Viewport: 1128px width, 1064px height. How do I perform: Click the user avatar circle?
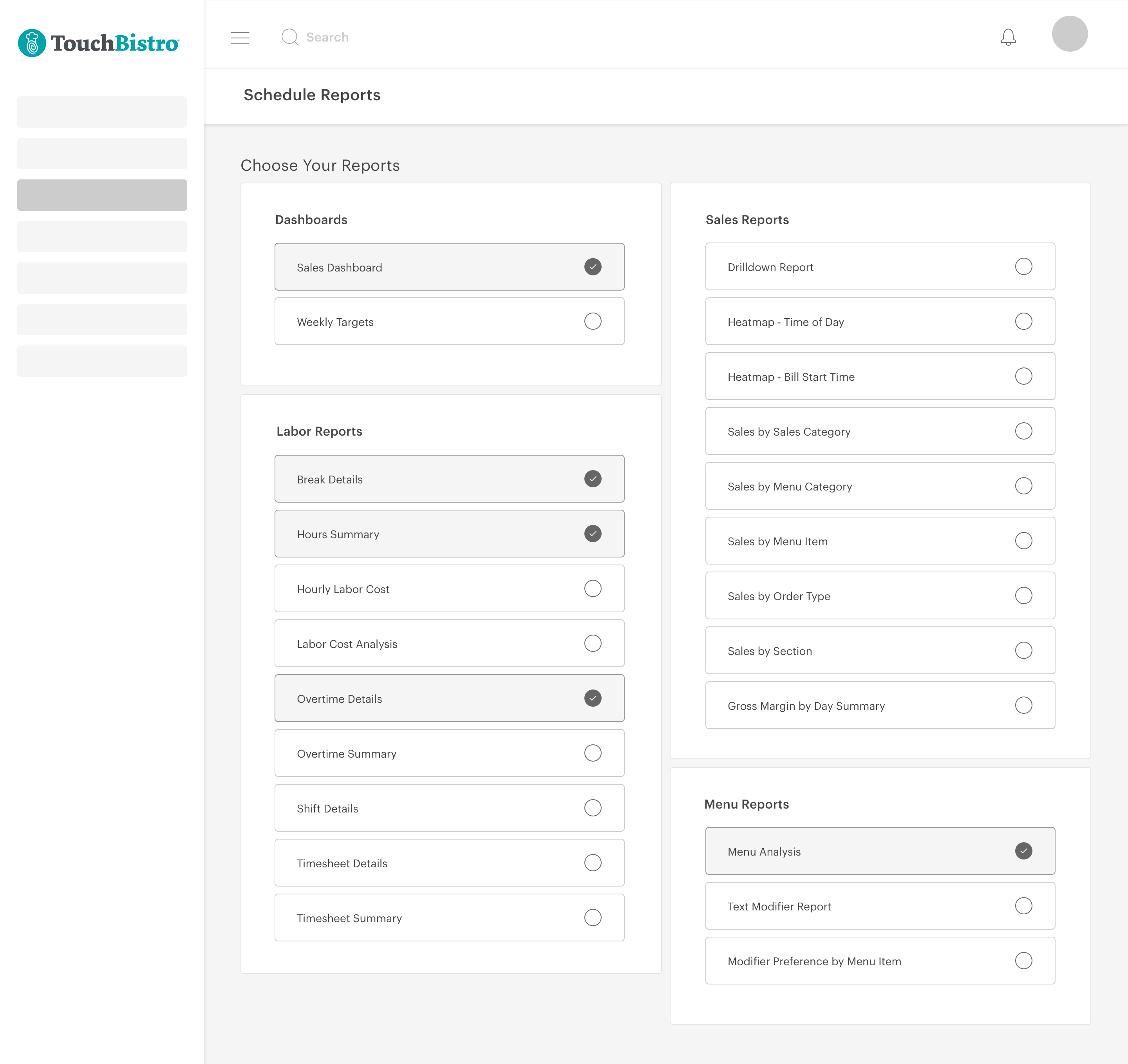[x=1069, y=34]
